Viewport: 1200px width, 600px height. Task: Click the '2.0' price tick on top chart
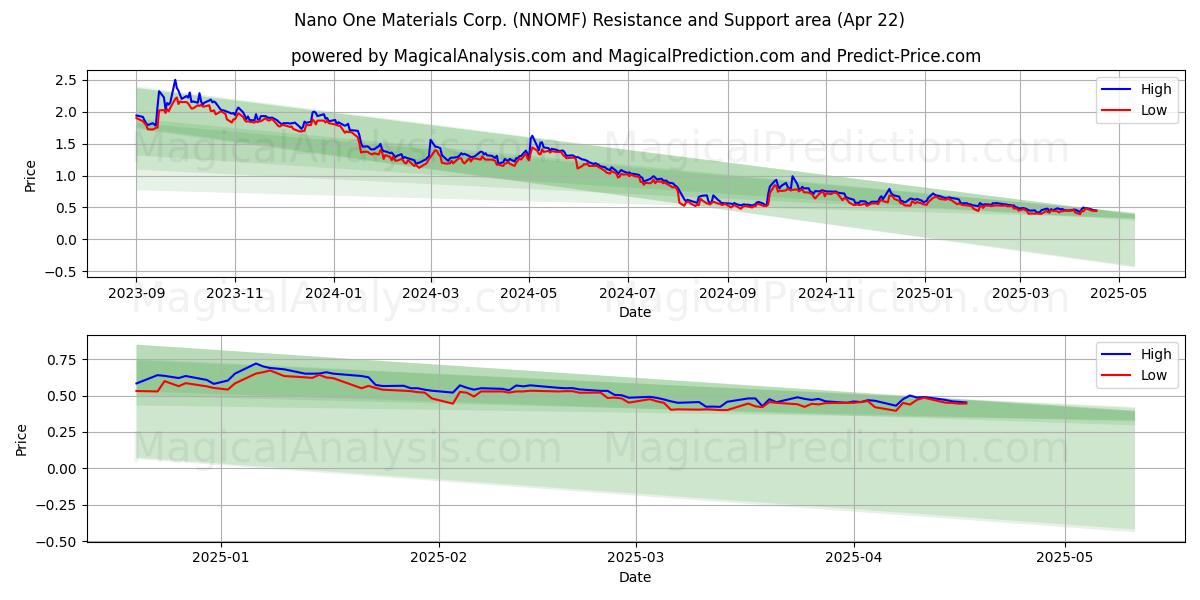pyautogui.click(x=68, y=112)
